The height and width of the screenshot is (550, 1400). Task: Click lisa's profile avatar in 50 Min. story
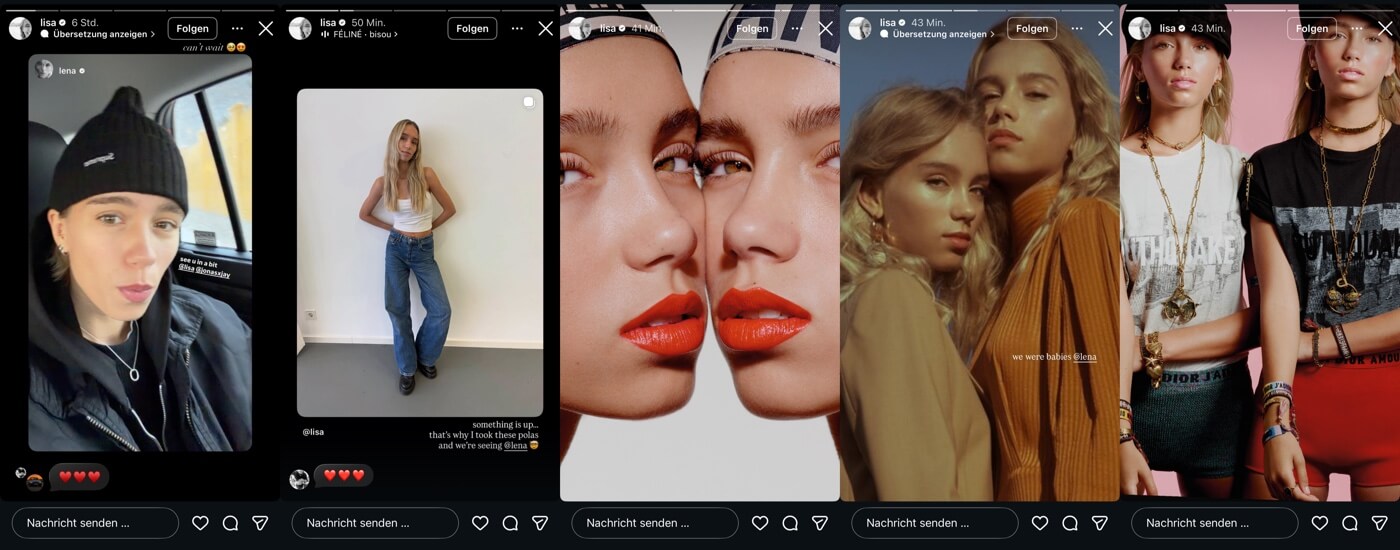[x=300, y=28]
